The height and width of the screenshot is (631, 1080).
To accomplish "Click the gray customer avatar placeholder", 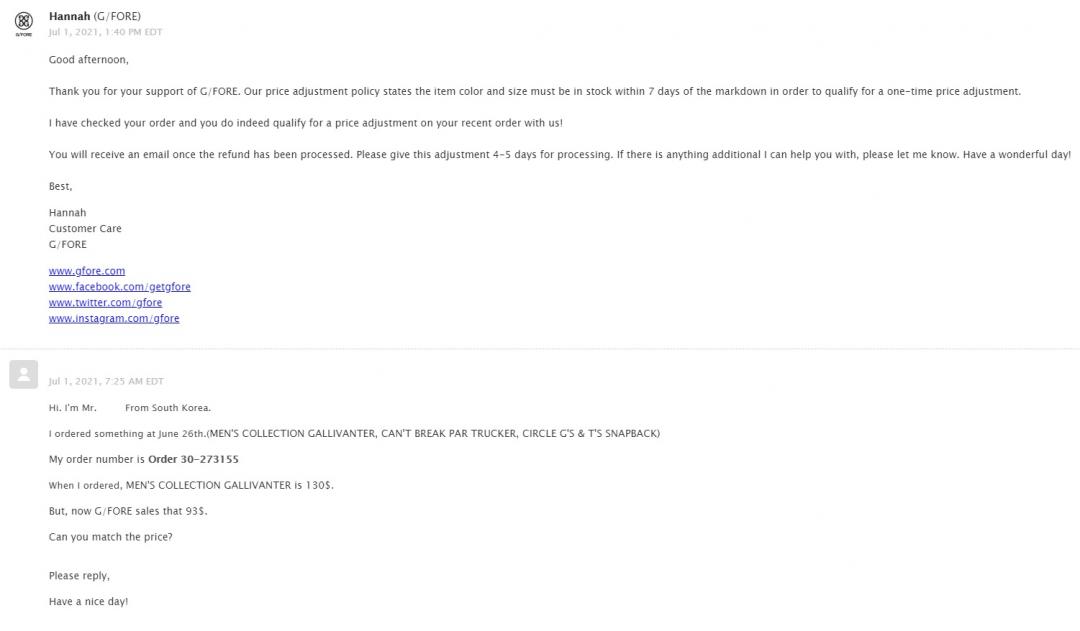I will [x=23, y=375].
